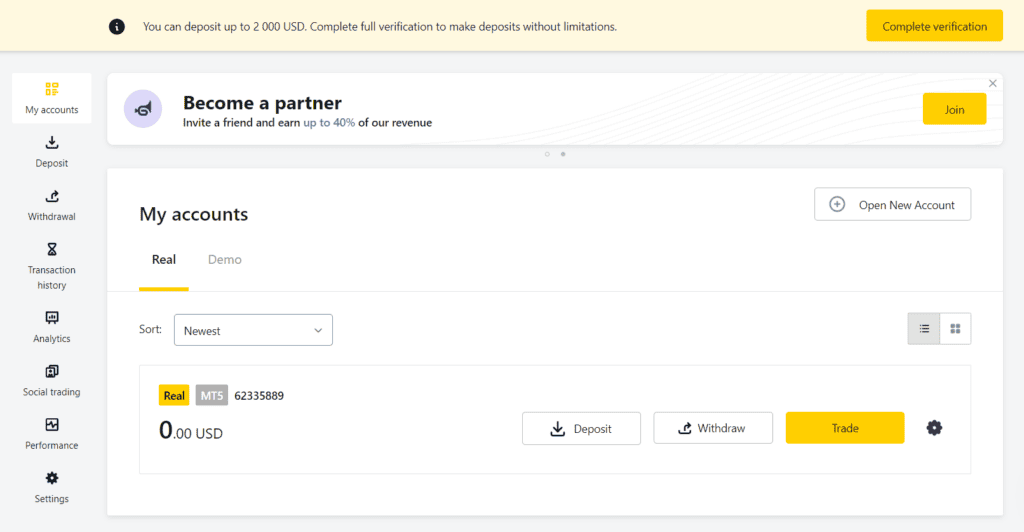Screen dimensions: 1024x532
Task: Go to second banner carousel dot
Action: (x=563, y=155)
